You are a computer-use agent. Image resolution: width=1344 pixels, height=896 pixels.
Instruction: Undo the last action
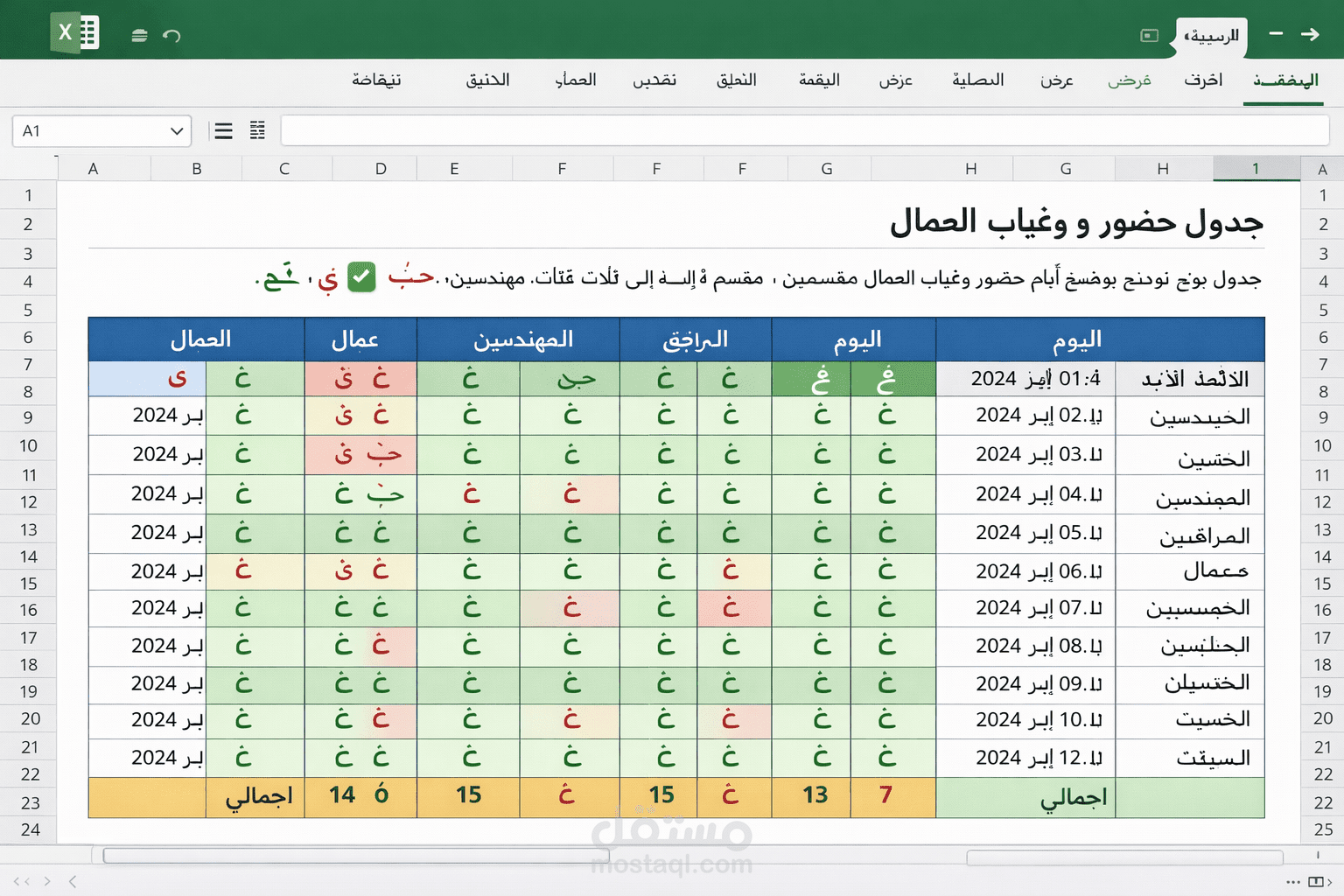171,36
